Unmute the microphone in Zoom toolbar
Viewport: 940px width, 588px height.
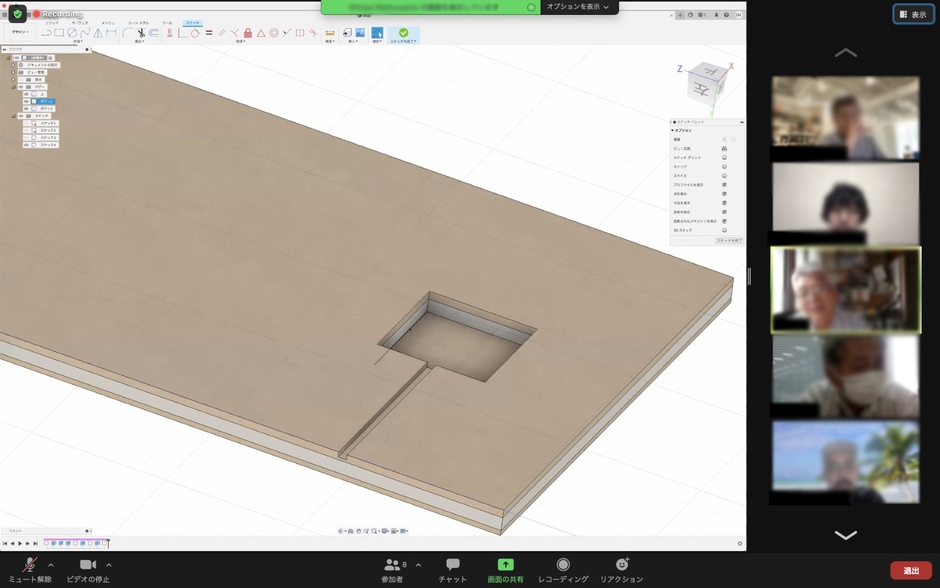[30, 566]
